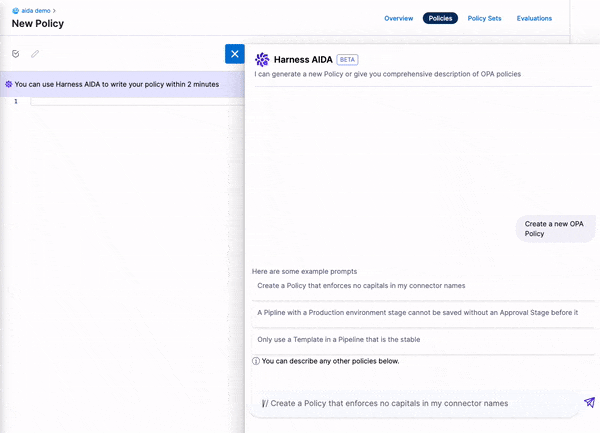Viewport: 600px width, 433px height.
Task: Click the shield checkmark icon in editor toolbar
Action: click(x=16, y=54)
